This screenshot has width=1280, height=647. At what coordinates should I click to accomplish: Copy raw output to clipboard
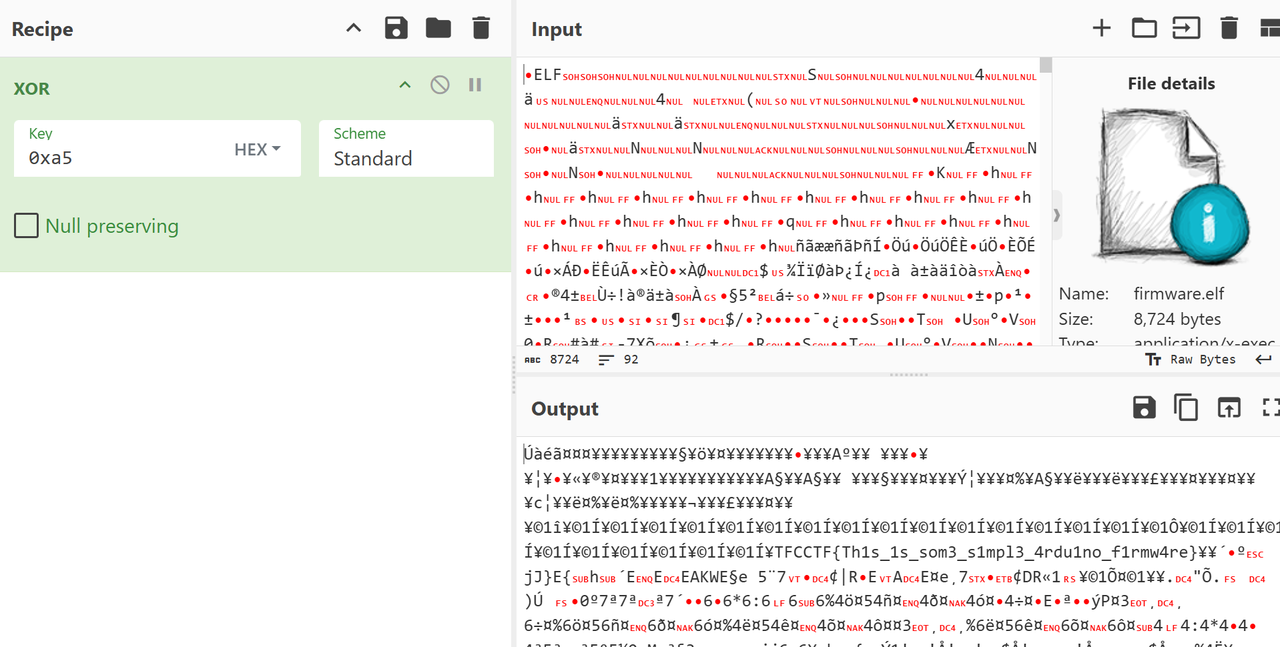1186,407
